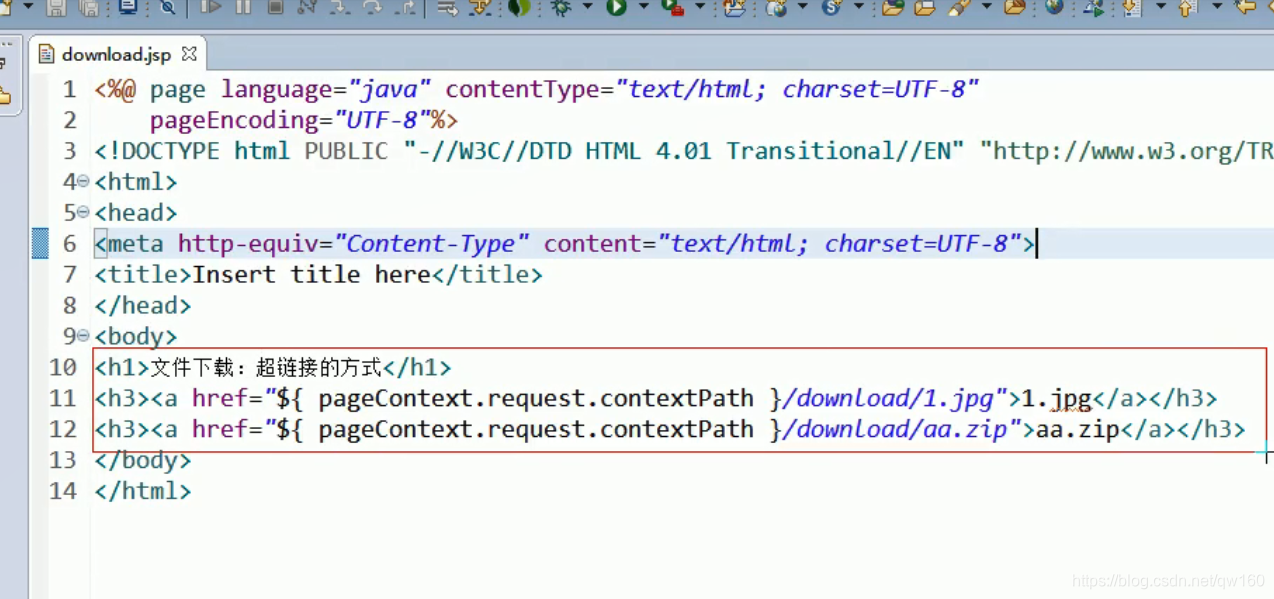Click the blue marker beside line 6
The image size is (1274, 599).
pos(40,243)
